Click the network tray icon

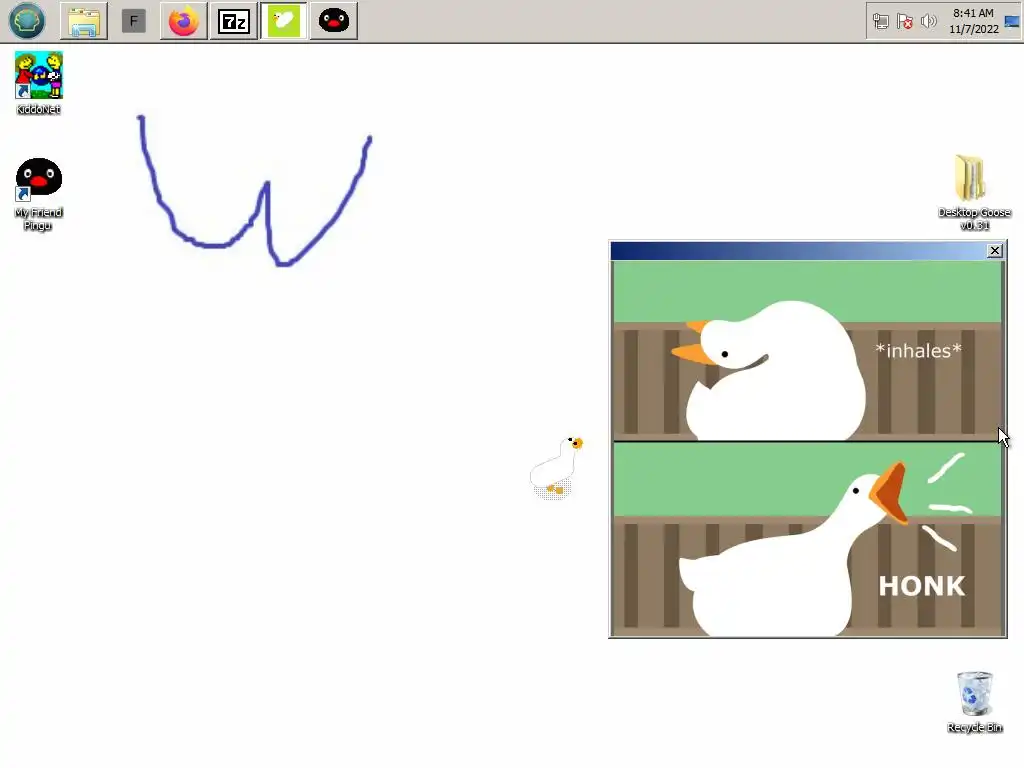pos(880,22)
